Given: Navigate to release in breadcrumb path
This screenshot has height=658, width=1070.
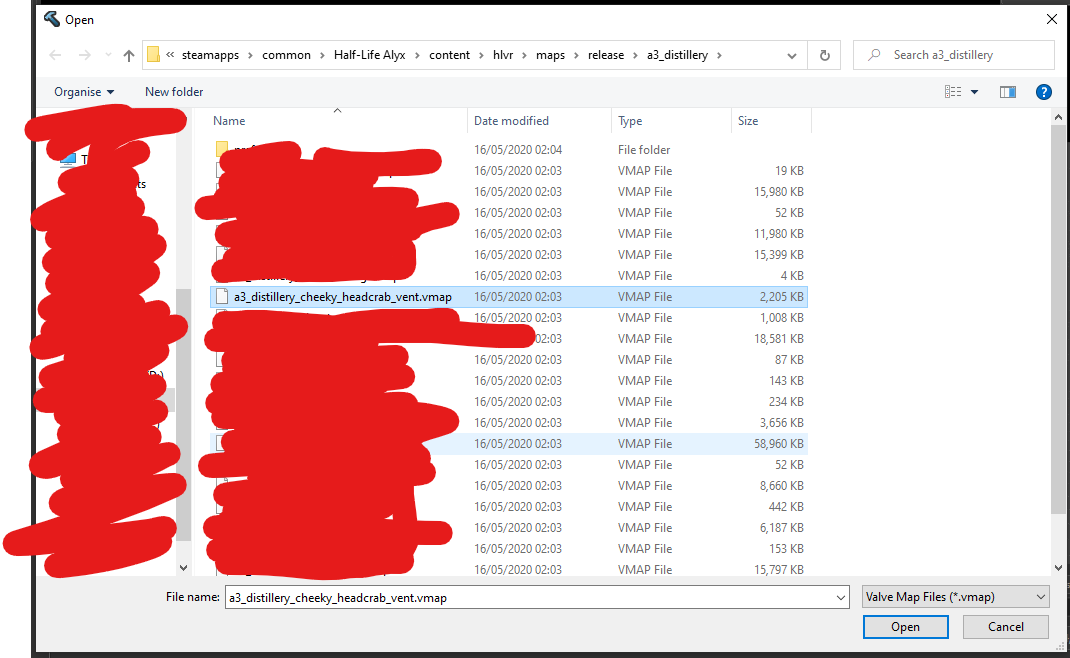Looking at the screenshot, I should [x=606, y=55].
